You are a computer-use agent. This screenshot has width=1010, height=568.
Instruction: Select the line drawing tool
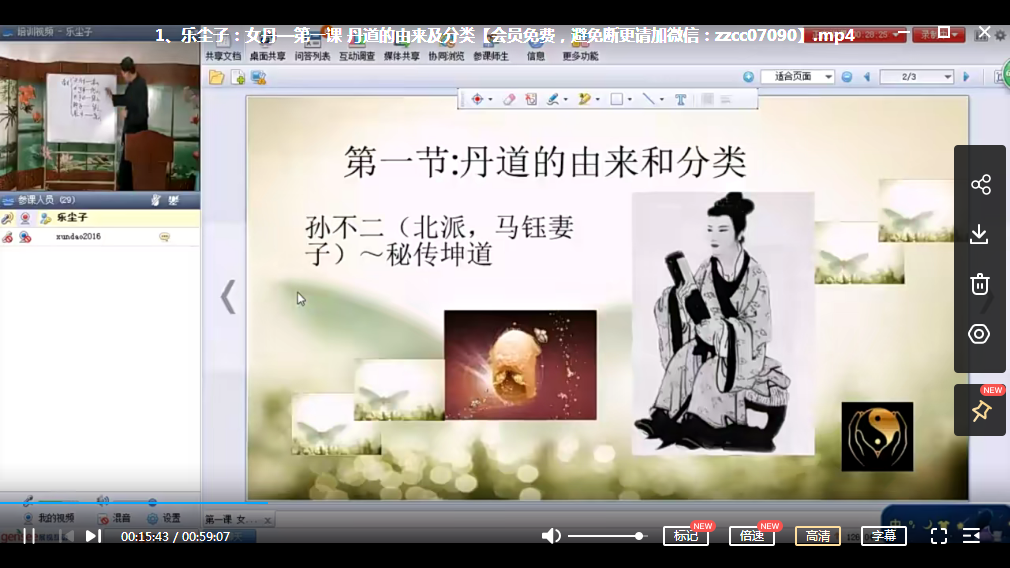tap(649, 99)
